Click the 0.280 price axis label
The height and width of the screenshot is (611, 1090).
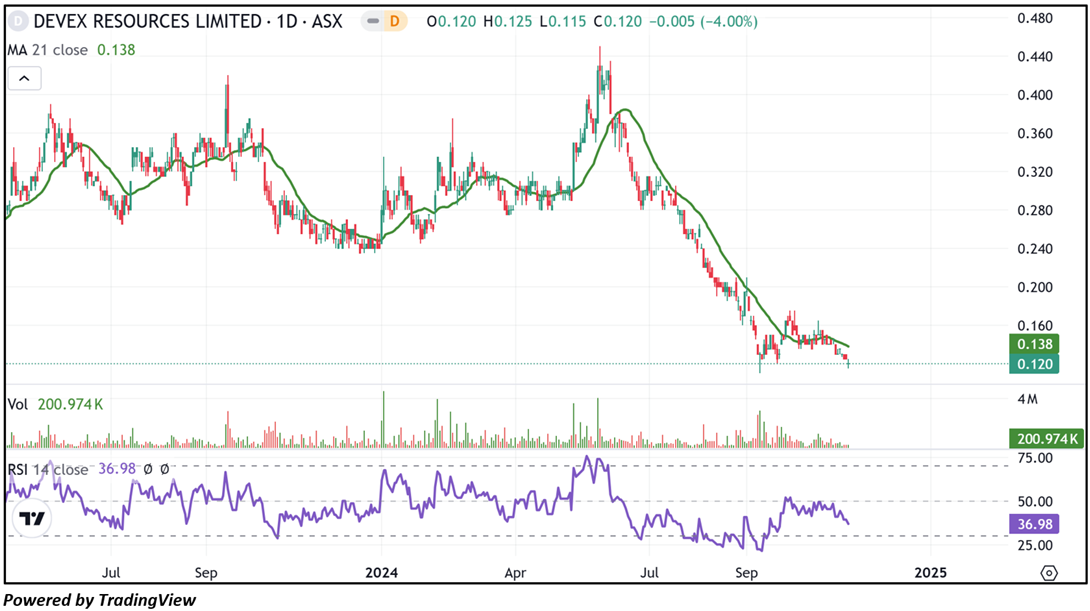coord(1035,211)
